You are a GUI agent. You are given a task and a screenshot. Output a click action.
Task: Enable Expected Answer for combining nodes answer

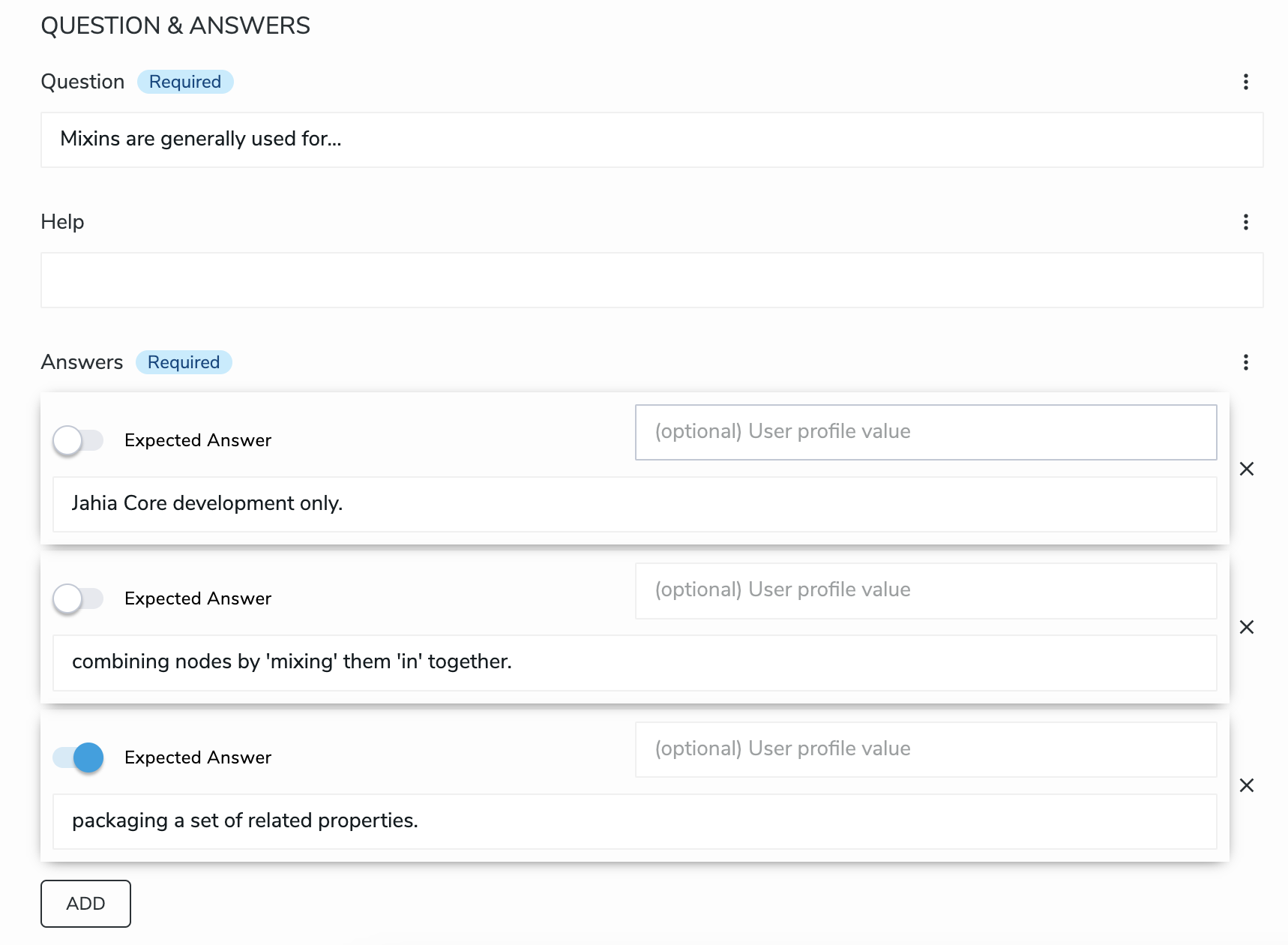78,598
